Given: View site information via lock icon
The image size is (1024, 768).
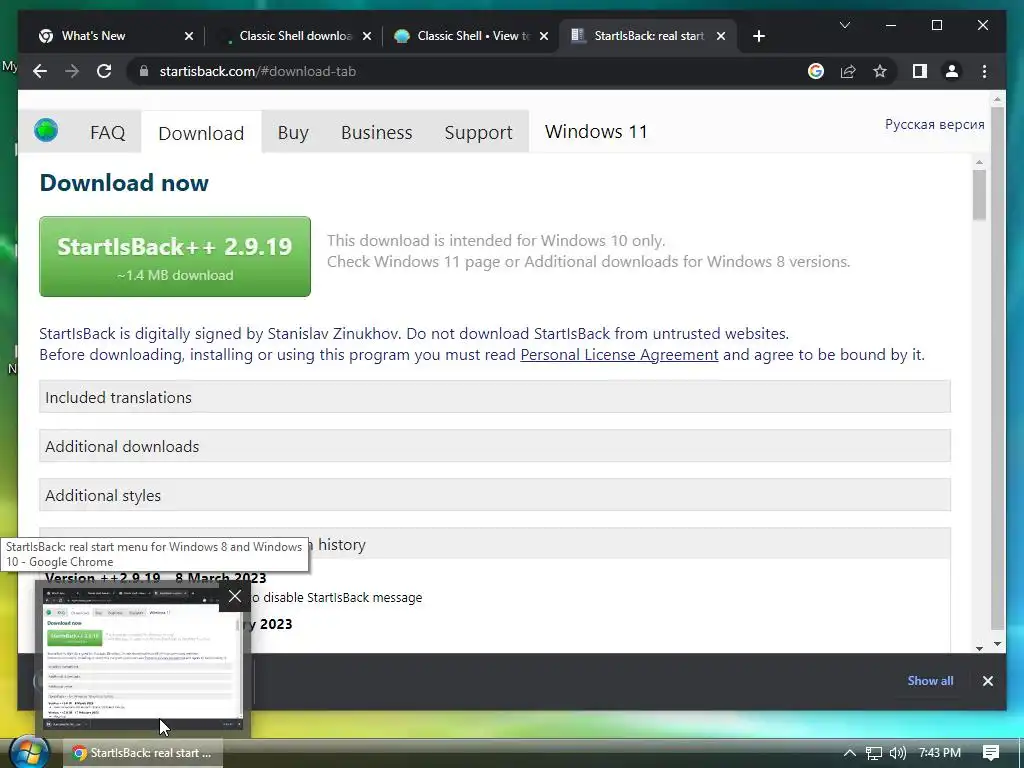Looking at the screenshot, I should click(144, 71).
